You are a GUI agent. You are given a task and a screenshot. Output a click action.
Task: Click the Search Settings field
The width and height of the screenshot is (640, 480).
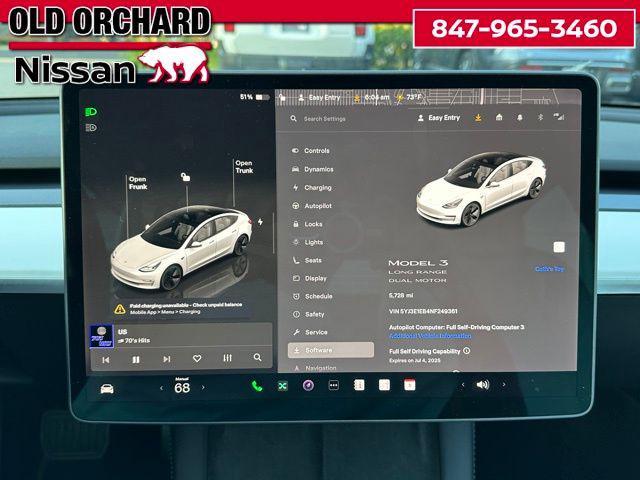(x=324, y=119)
